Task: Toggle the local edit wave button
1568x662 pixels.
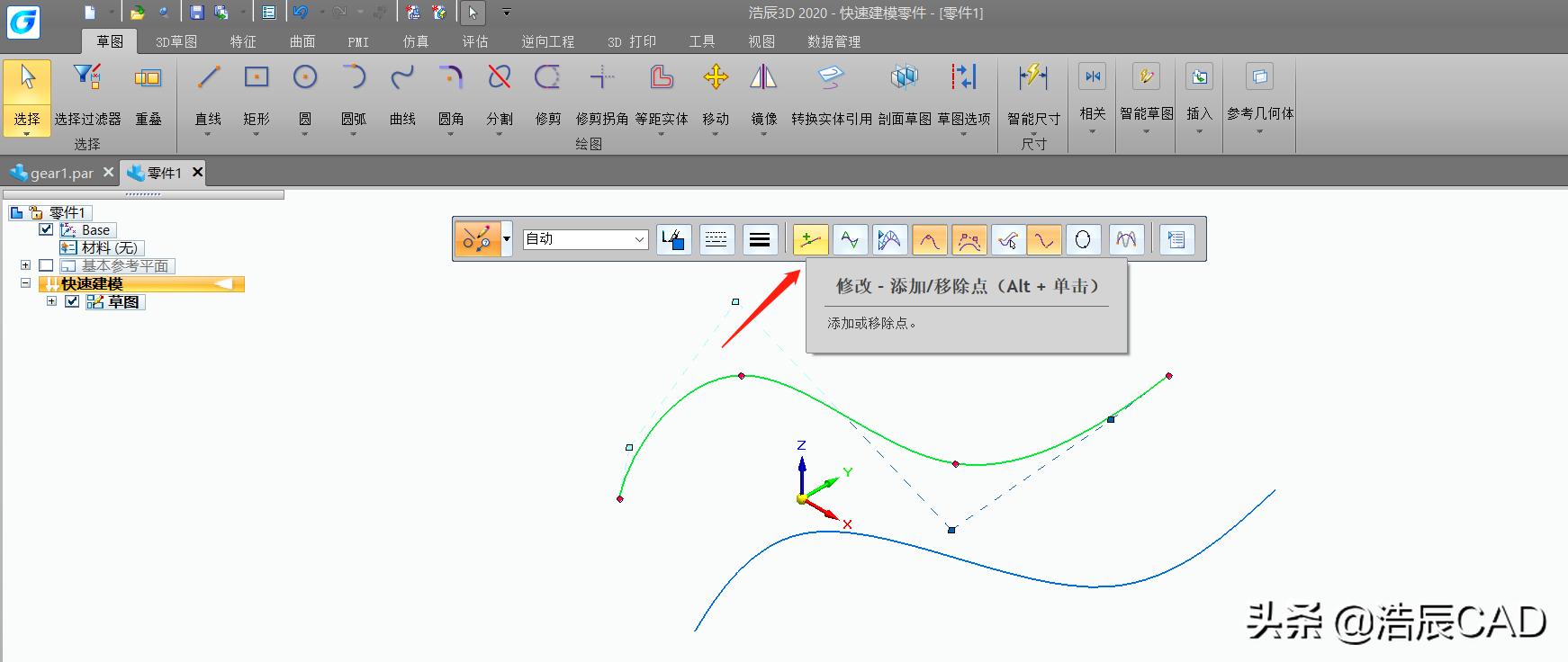Action: [1044, 239]
